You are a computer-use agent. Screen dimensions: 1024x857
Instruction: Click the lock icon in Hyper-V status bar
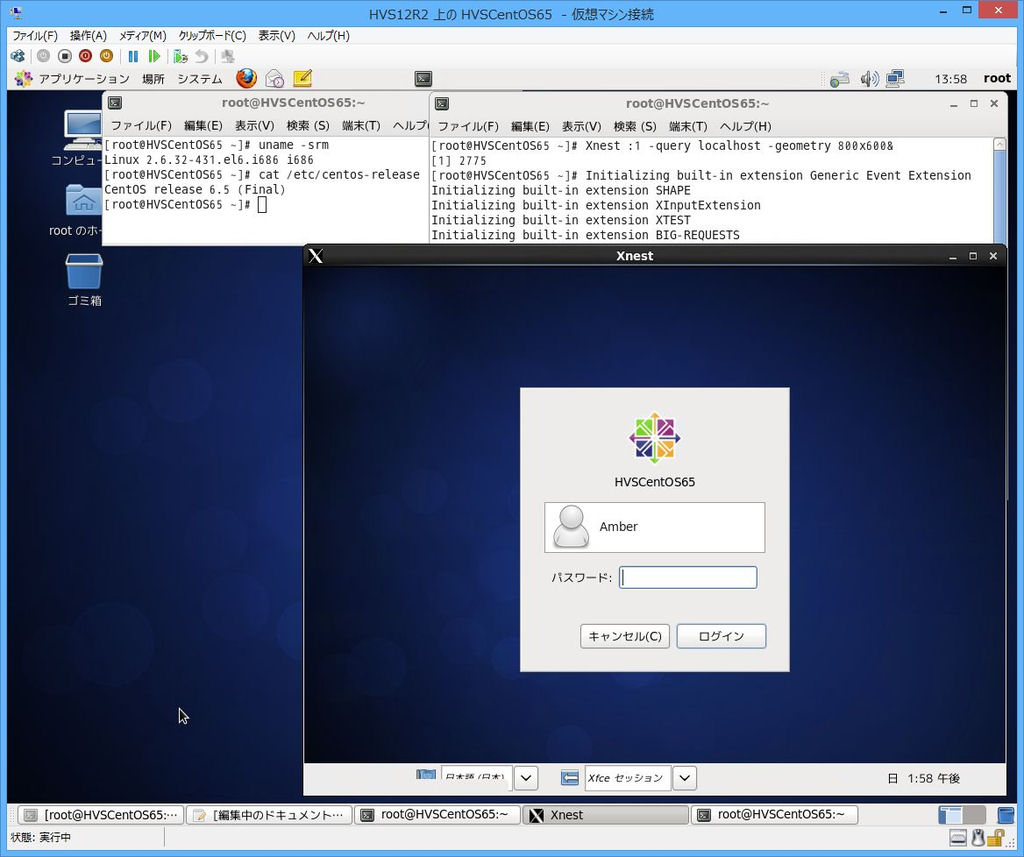point(996,837)
